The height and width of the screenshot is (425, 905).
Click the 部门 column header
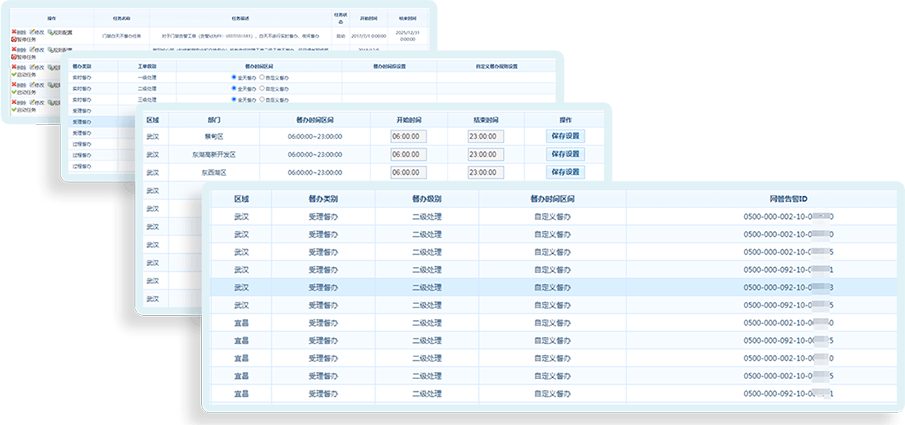(215, 119)
